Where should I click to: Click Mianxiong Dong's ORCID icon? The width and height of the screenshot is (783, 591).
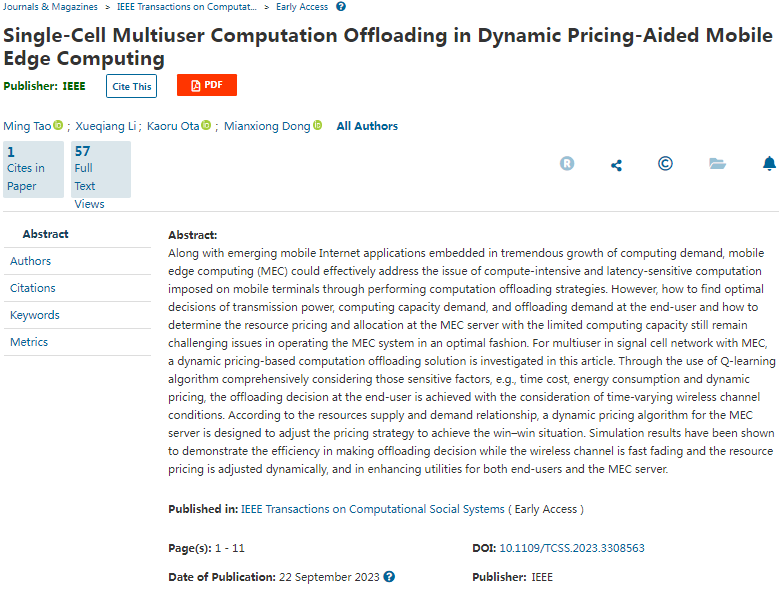coord(317,126)
